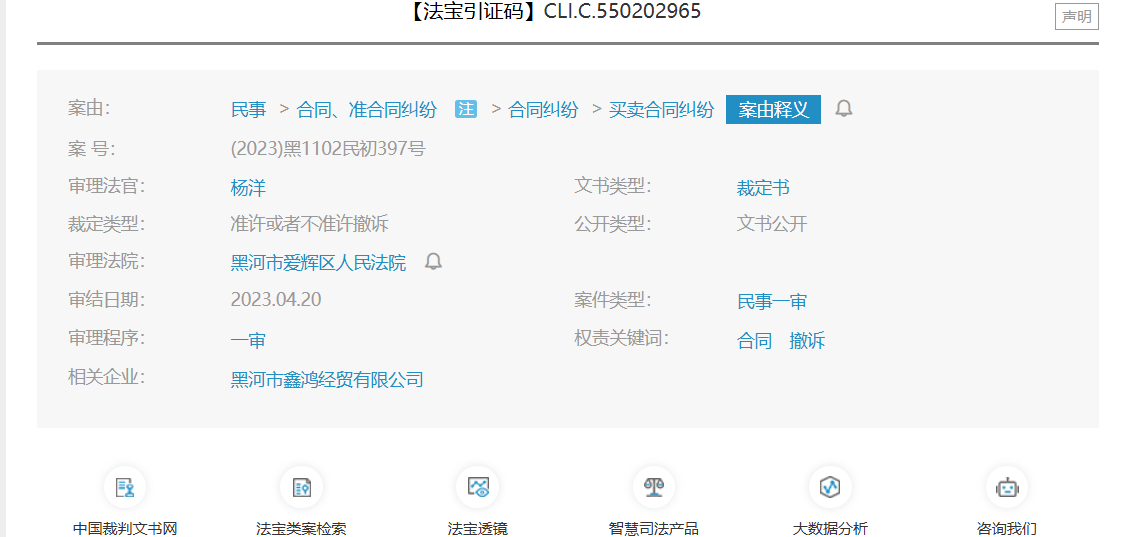The width and height of the screenshot is (1125, 537).
Task: Click the bell icon next to 黑河市爱辉区人民法院
Action: tap(433, 262)
